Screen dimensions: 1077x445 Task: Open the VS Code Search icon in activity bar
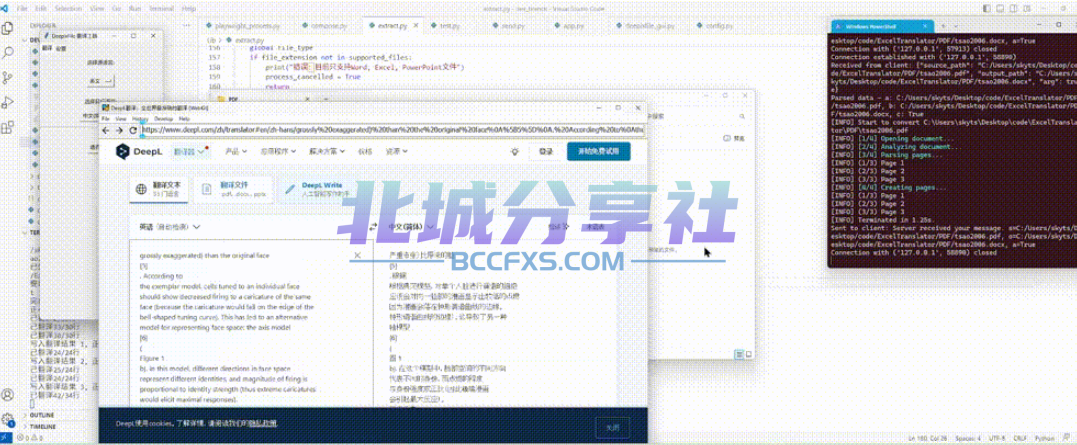[8, 53]
